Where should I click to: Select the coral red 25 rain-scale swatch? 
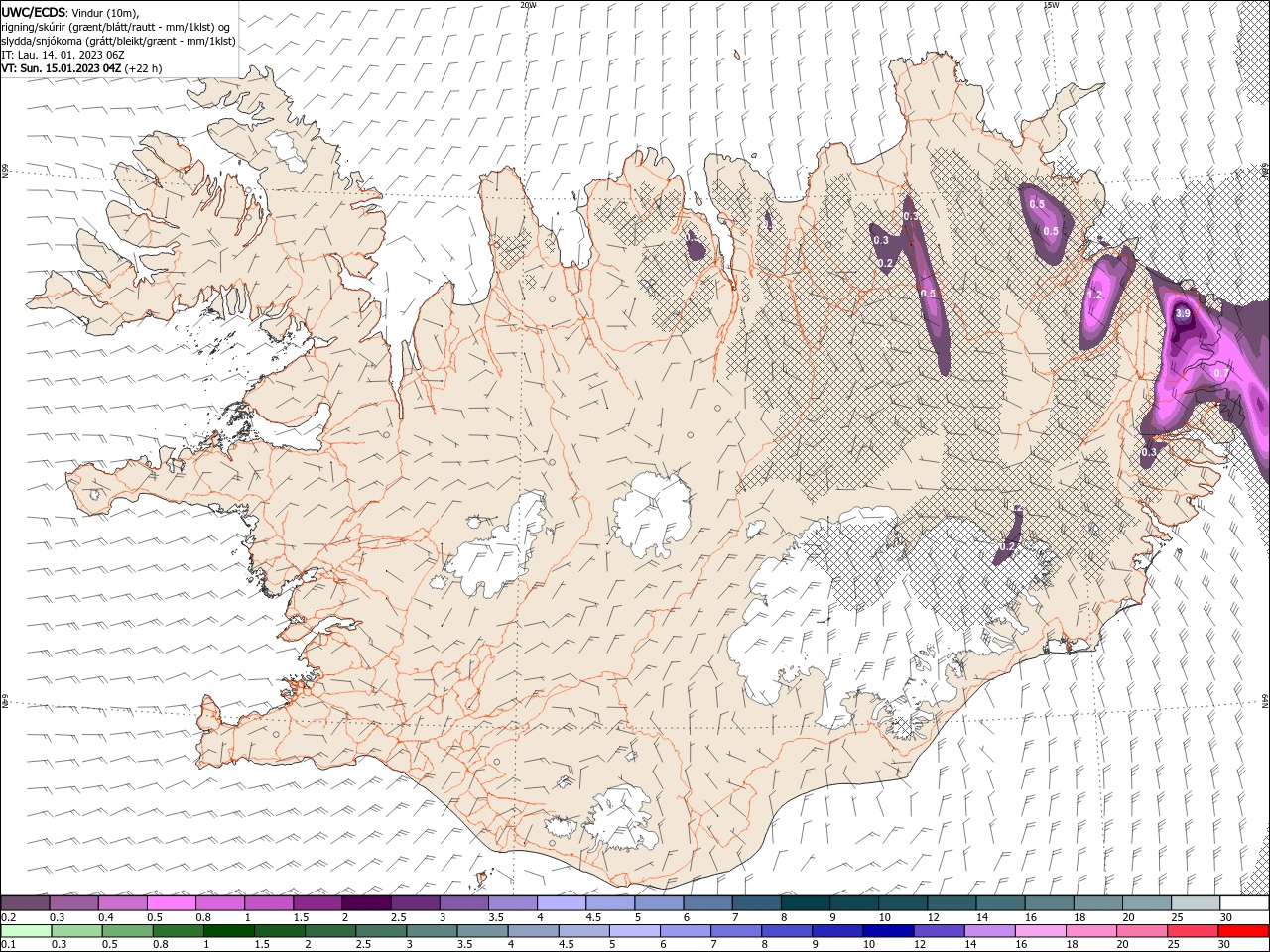(x=1194, y=931)
